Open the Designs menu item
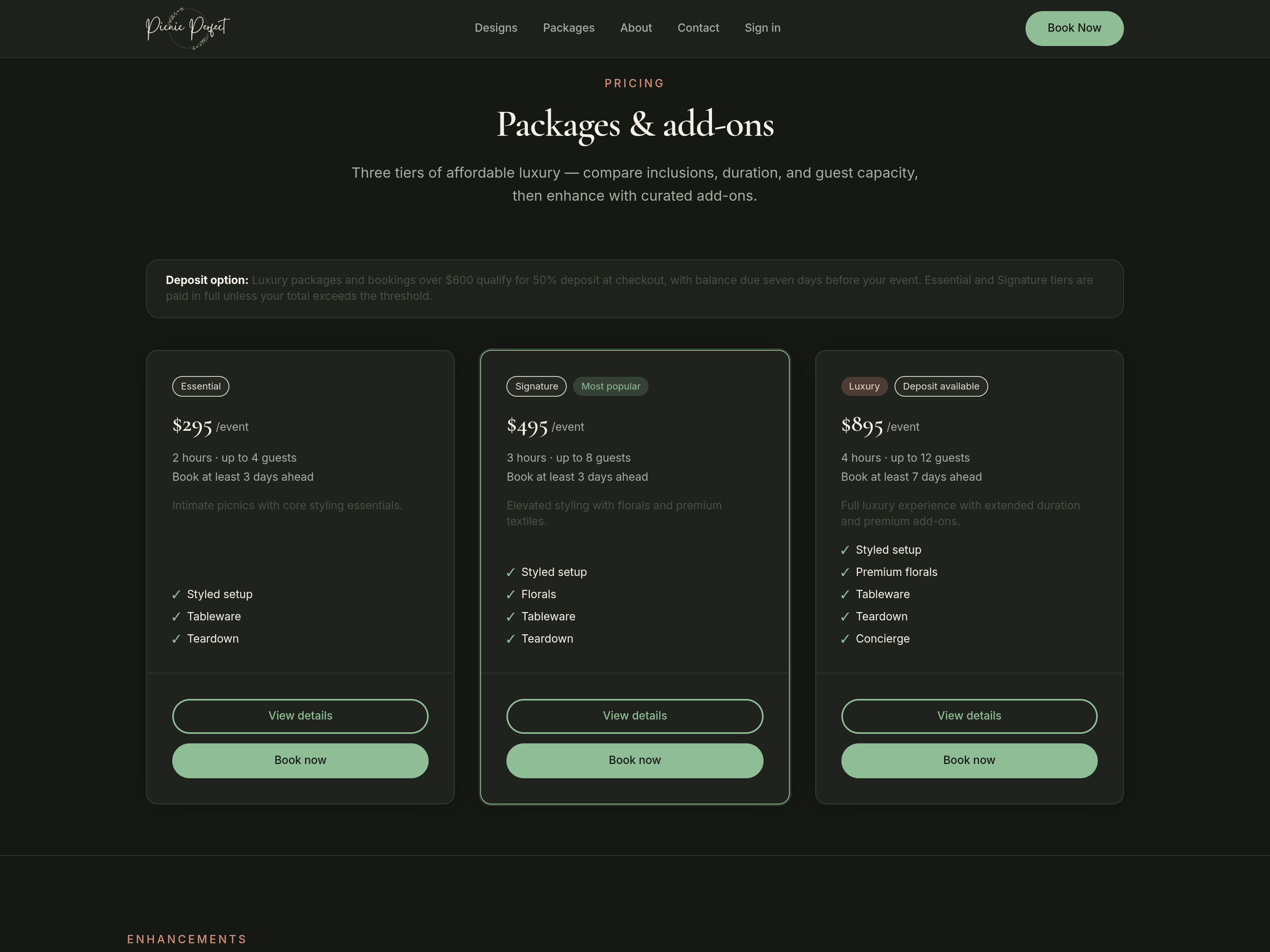The height and width of the screenshot is (952, 1270). coord(495,28)
